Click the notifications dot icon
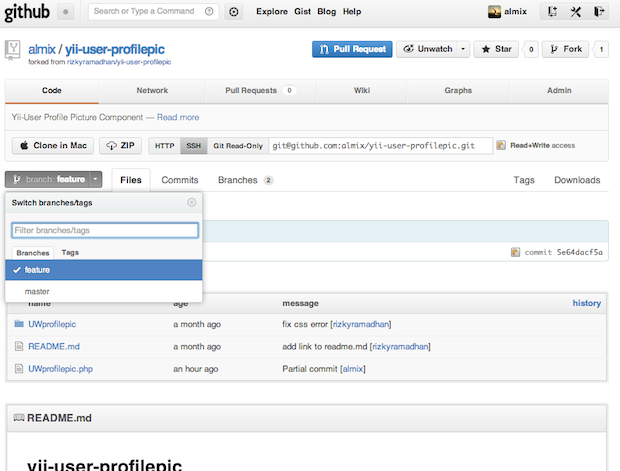Screen dimensions: 620x471 click(66, 12)
